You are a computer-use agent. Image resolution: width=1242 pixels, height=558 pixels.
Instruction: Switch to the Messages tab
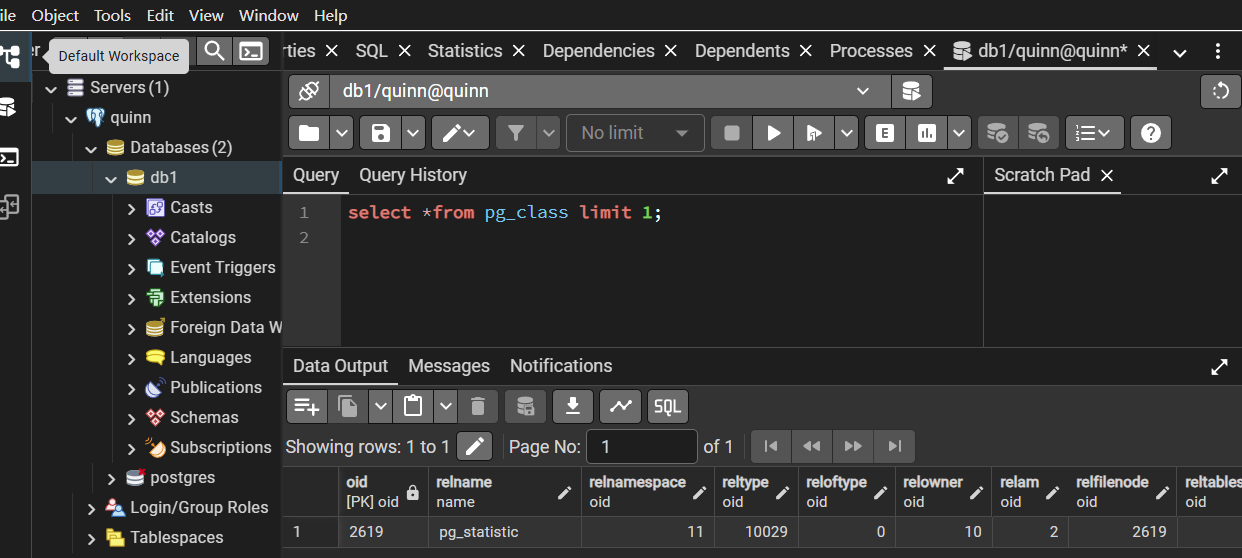(449, 366)
